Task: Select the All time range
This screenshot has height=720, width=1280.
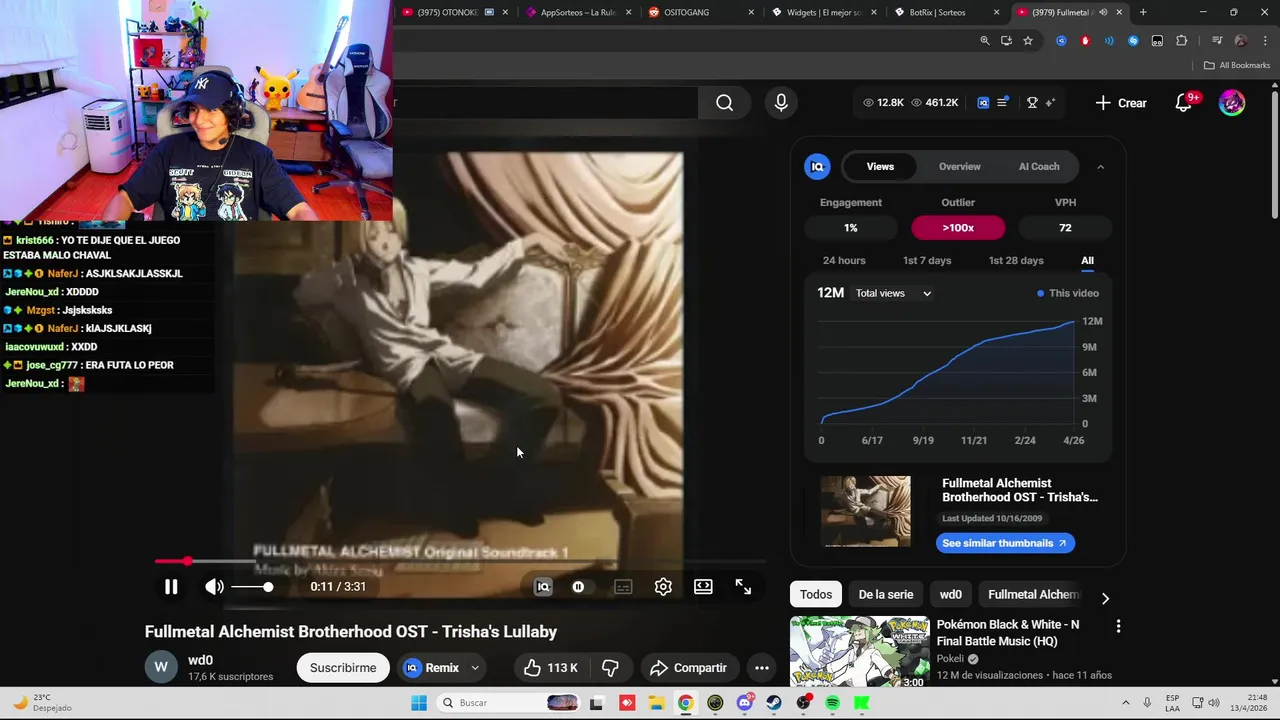Action: coord(1087,261)
